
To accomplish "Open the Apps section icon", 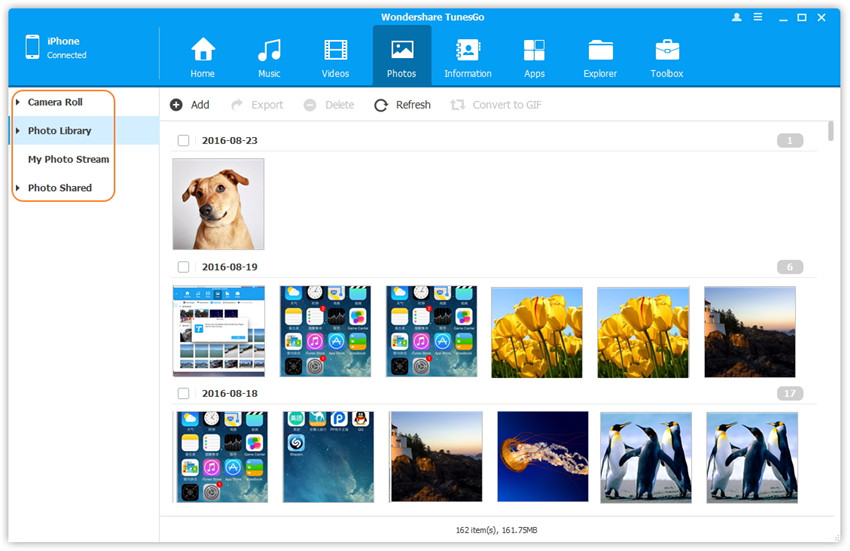I will point(534,50).
